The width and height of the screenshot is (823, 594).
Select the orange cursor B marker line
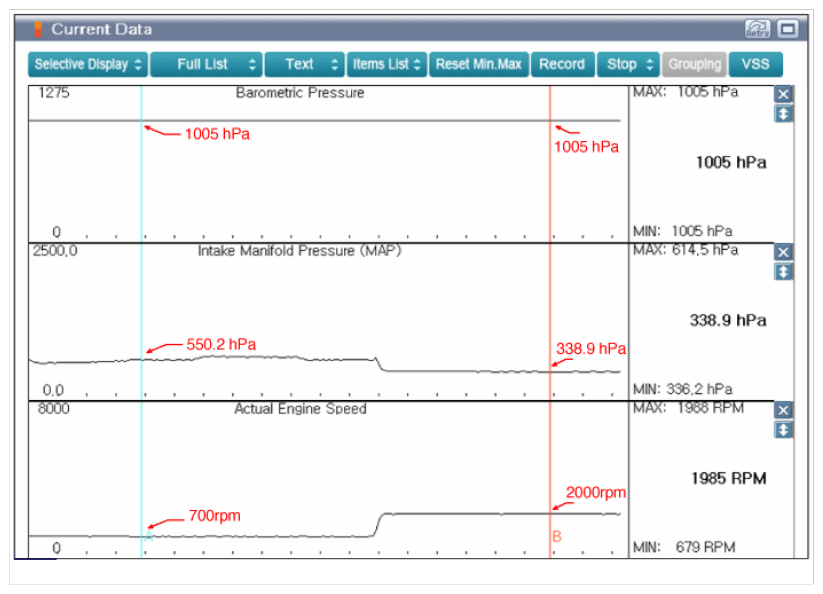(x=550, y=300)
